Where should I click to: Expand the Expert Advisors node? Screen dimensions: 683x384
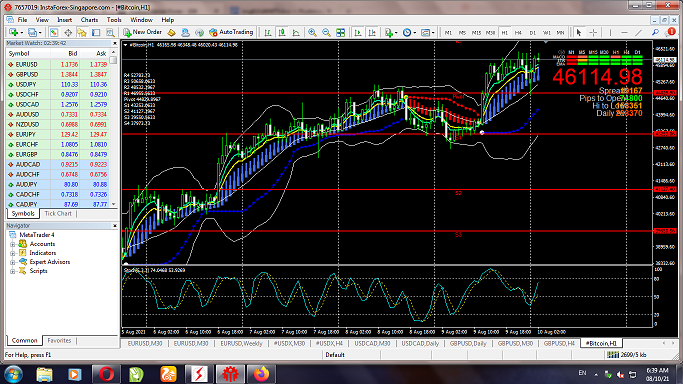13,262
